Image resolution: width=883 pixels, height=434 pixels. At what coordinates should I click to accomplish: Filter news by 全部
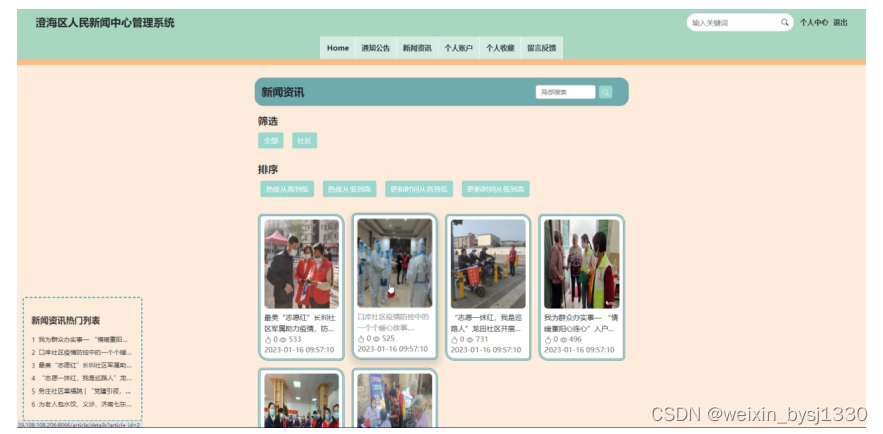pyautogui.click(x=271, y=141)
